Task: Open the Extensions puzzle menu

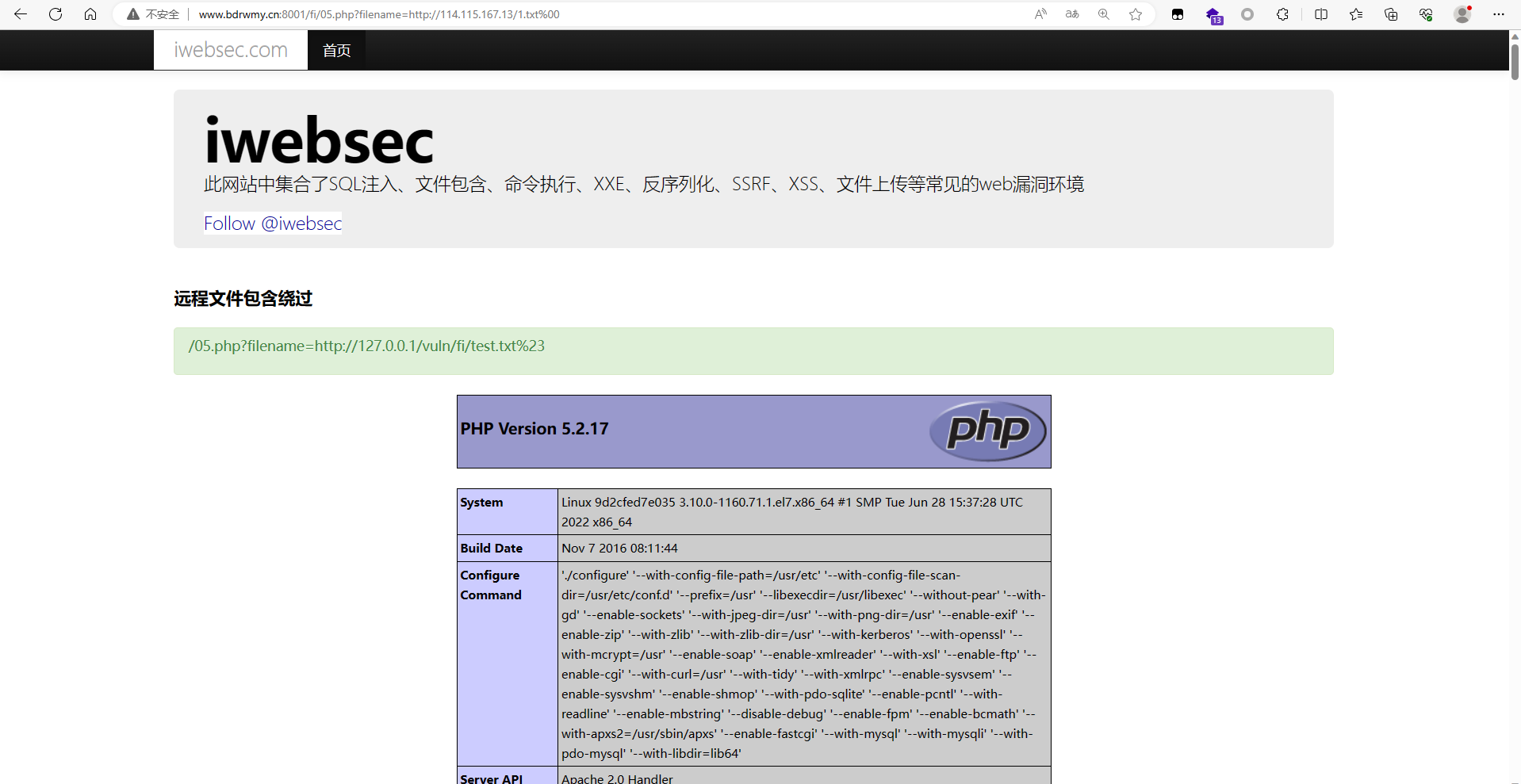Action: (x=1282, y=14)
